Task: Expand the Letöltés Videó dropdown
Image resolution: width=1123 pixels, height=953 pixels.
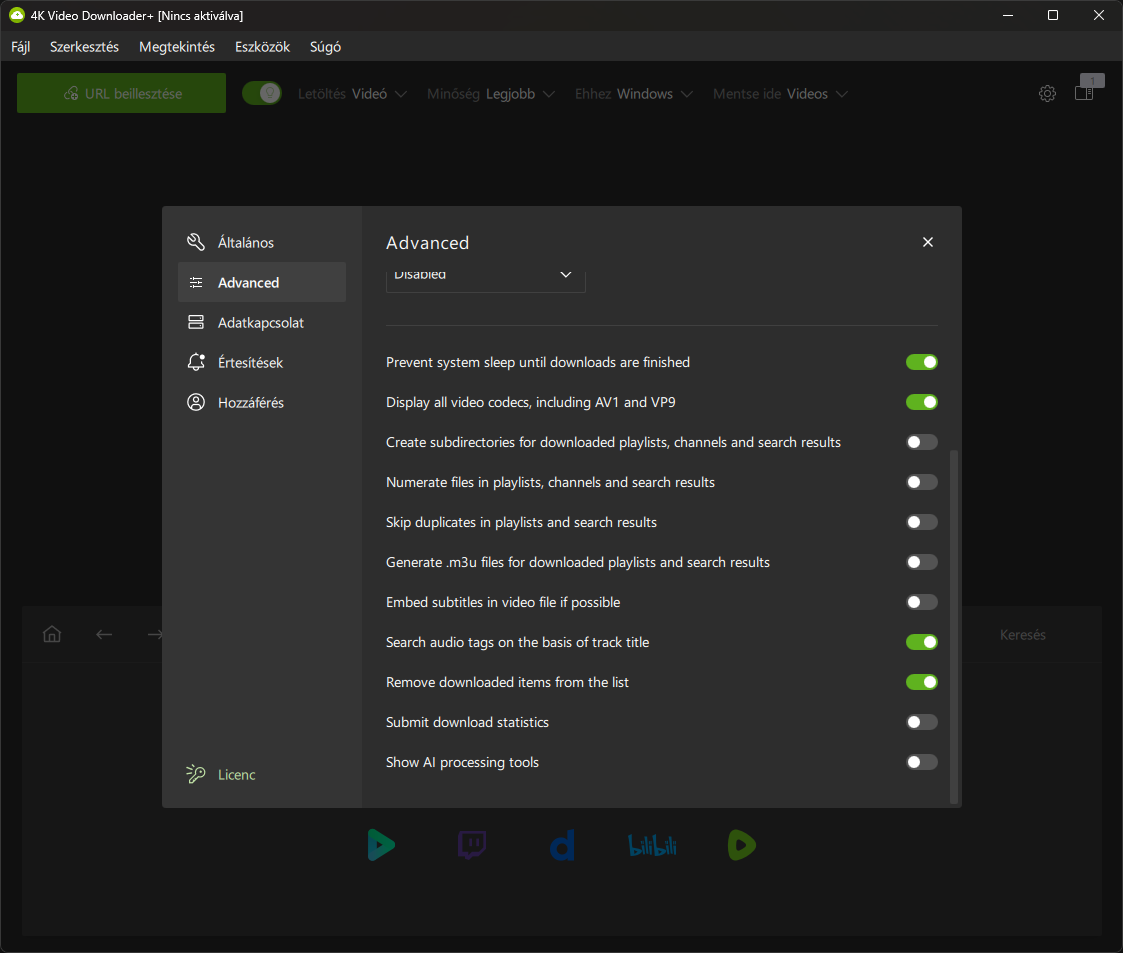Action: (x=352, y=94)
